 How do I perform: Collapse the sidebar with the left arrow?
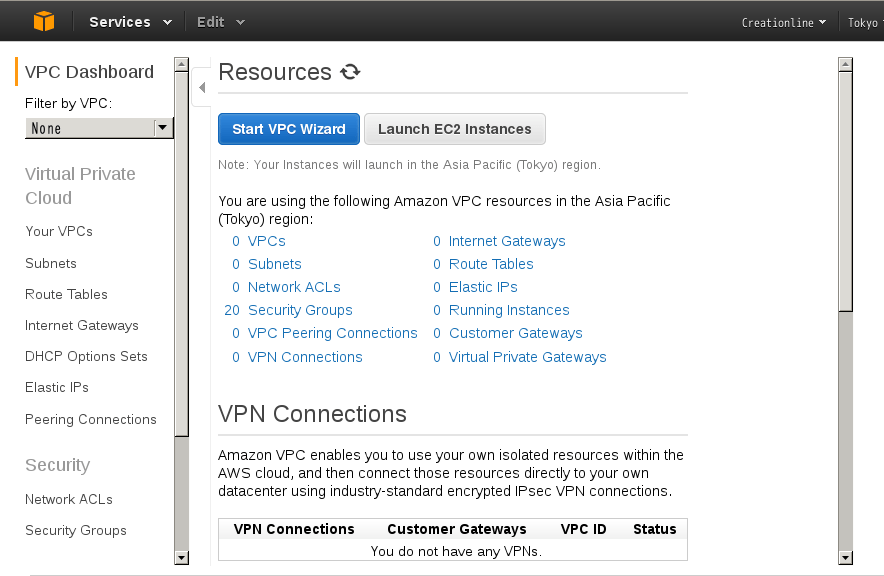point(201,88)
